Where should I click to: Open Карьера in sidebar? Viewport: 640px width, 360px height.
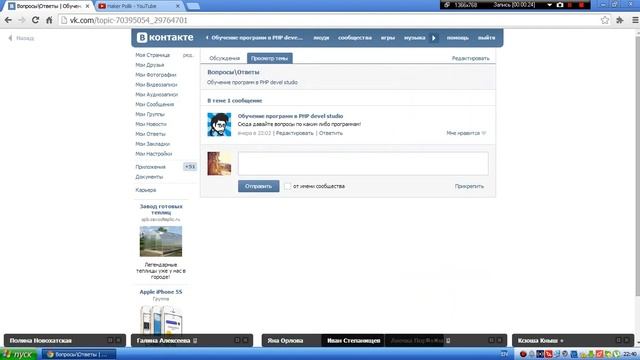pos(146,190)
